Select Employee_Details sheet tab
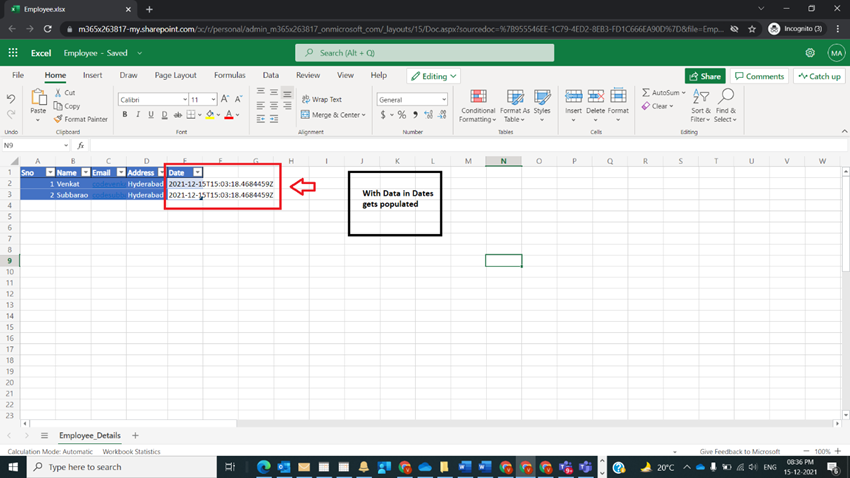This screenshot has width=850, height=478. (x=89, y=435)
